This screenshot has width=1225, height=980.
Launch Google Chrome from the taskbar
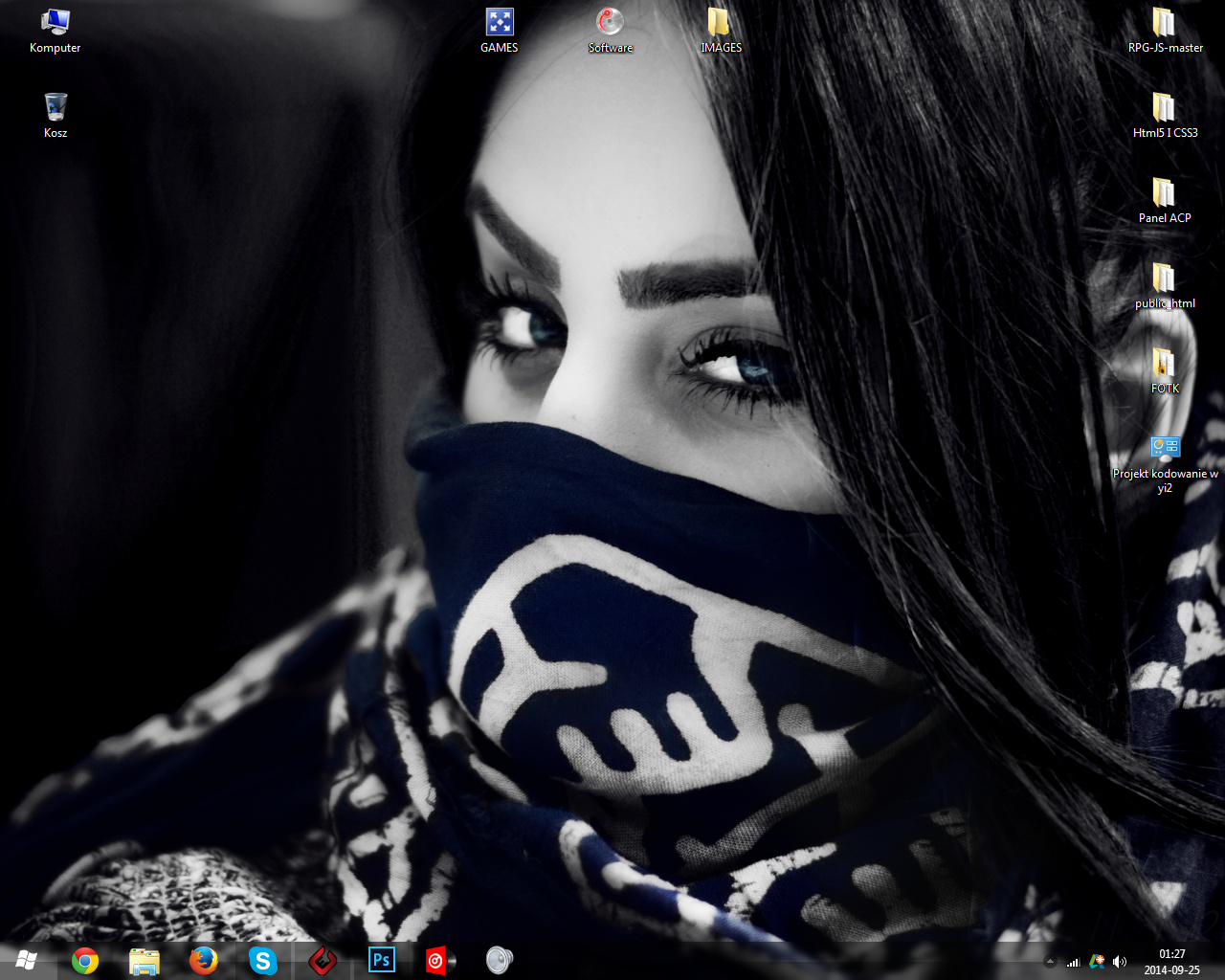point(85,960)
